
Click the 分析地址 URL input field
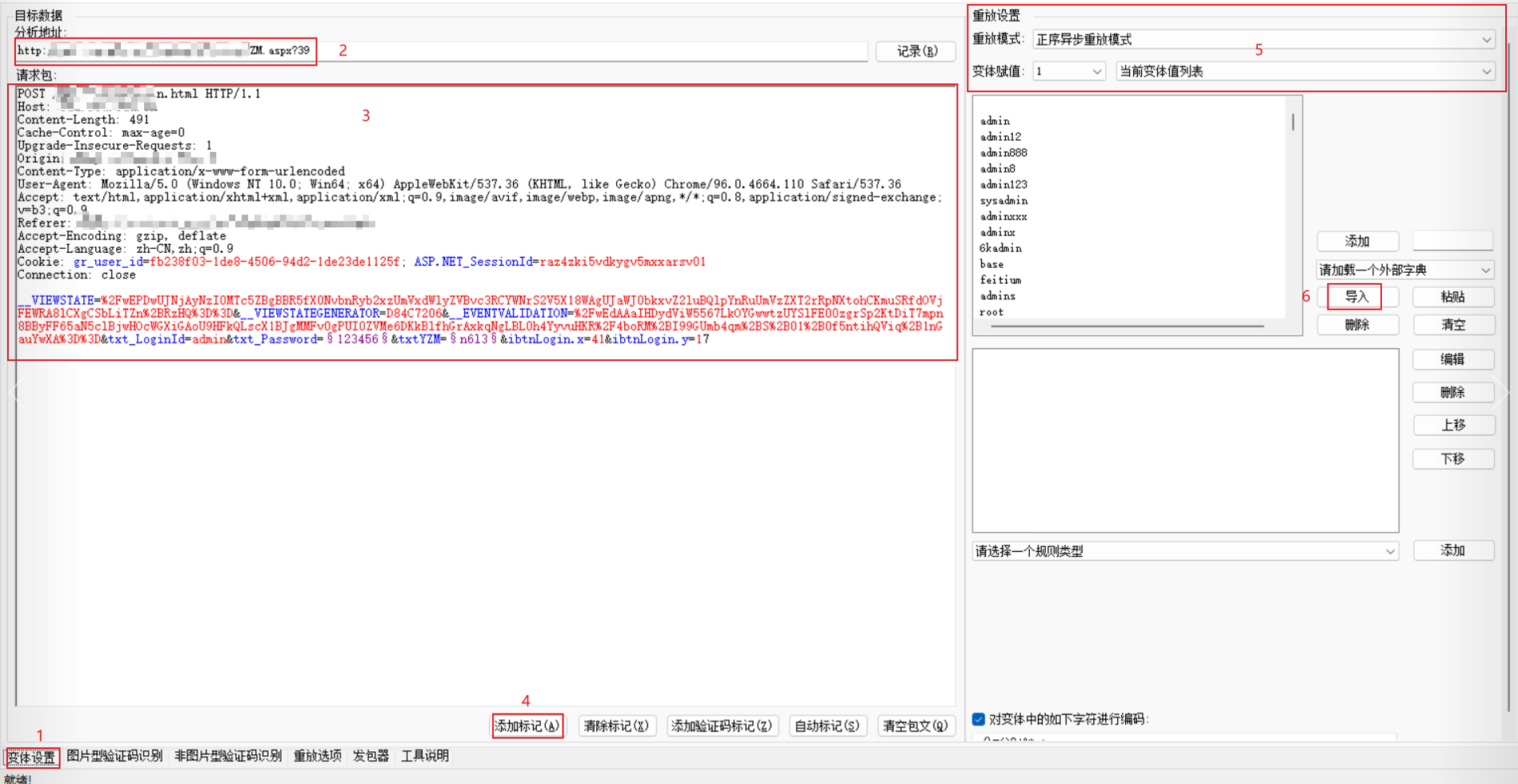click(560, 51)
